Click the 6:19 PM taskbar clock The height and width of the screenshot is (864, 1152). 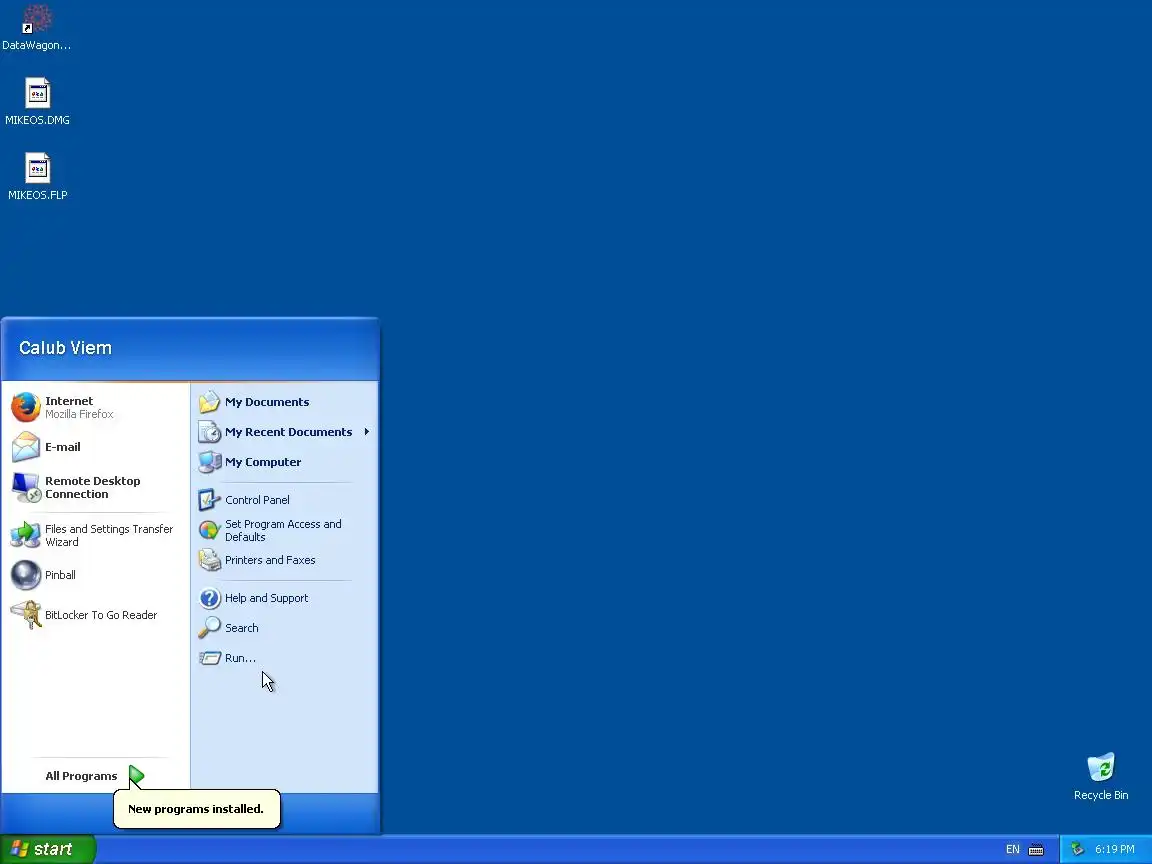(1115, 849)
